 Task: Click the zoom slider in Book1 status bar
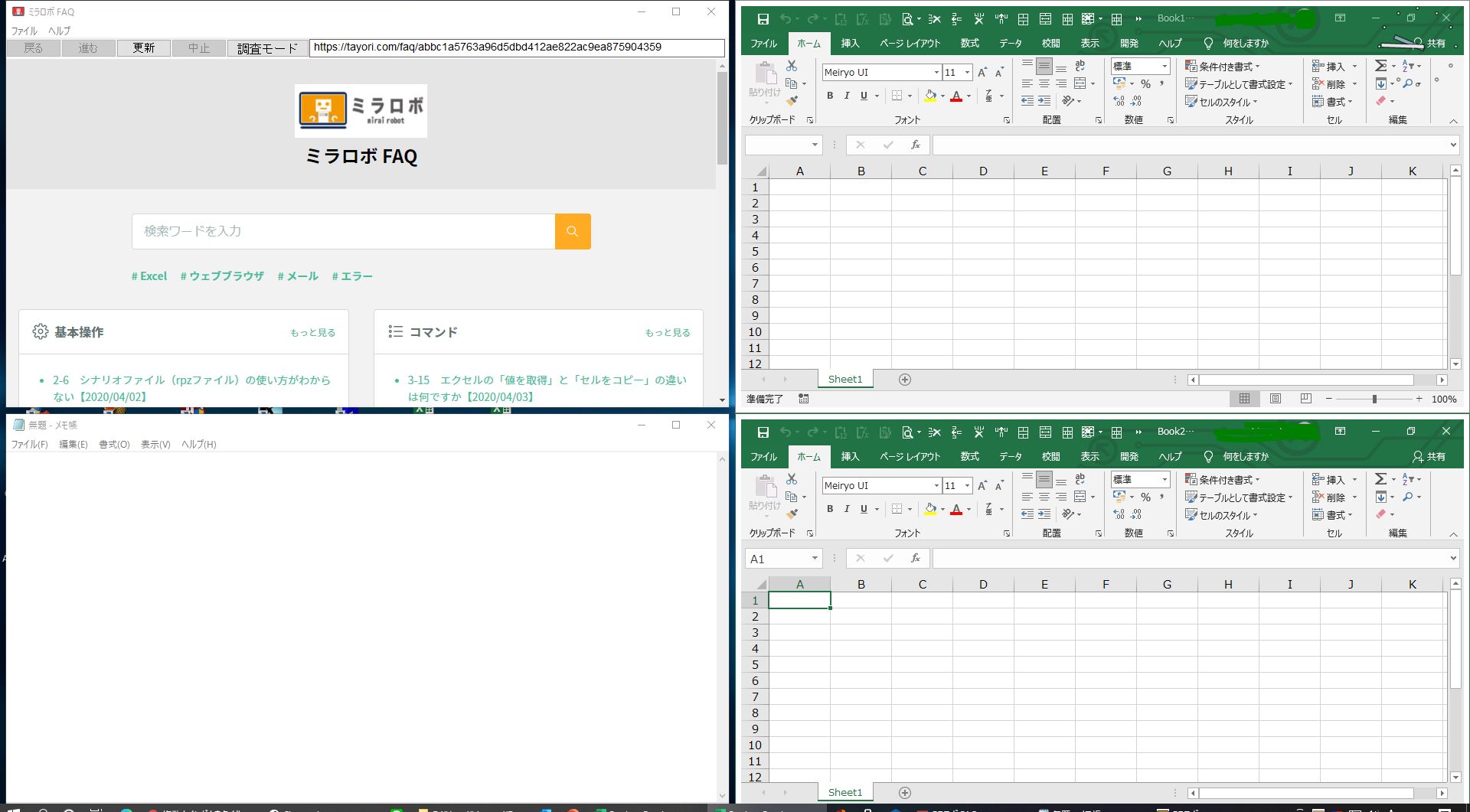1374,399
